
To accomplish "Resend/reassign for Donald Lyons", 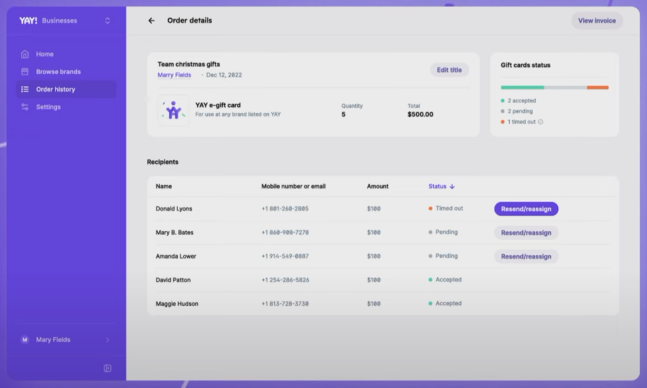I will 526,209.
